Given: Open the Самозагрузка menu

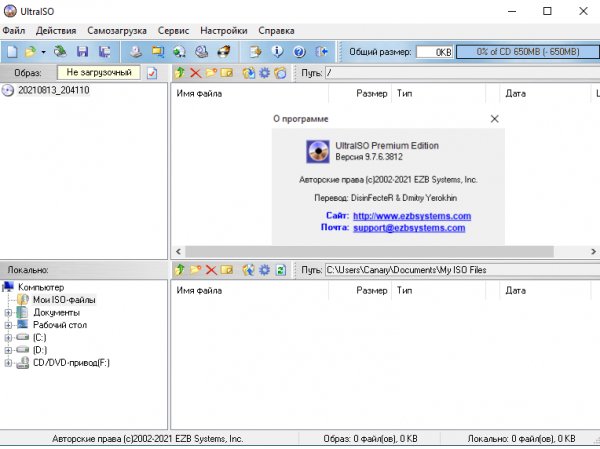Looking at the screenshot, I should 117,31.
